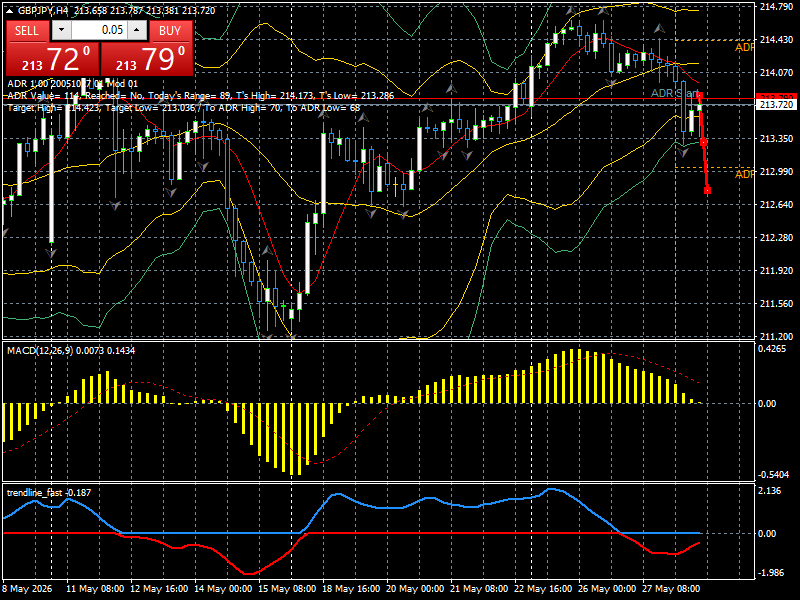Image resolution: width=800 pixels, height=600 pixels.
Task: Click the sell price 213 72 tile
Action: (53, 59)
